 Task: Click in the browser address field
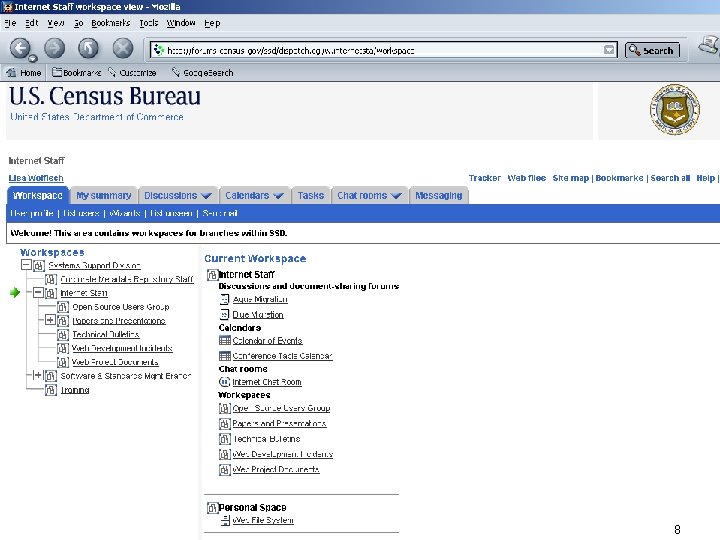[x=383, y=50]
